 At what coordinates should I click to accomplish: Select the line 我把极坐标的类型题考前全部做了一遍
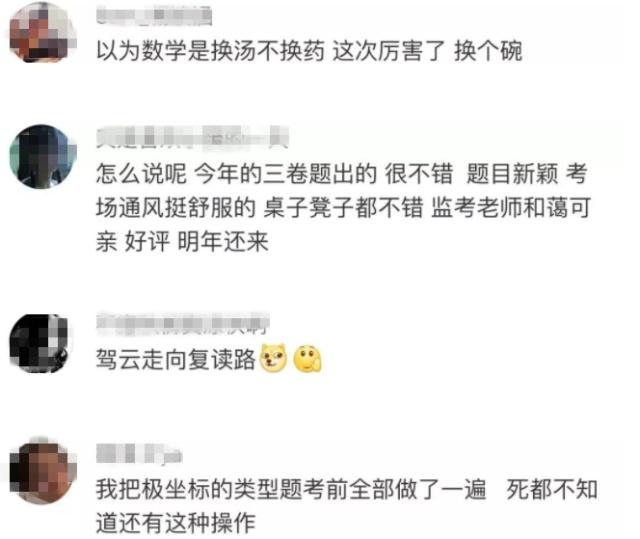pos(291,489)
